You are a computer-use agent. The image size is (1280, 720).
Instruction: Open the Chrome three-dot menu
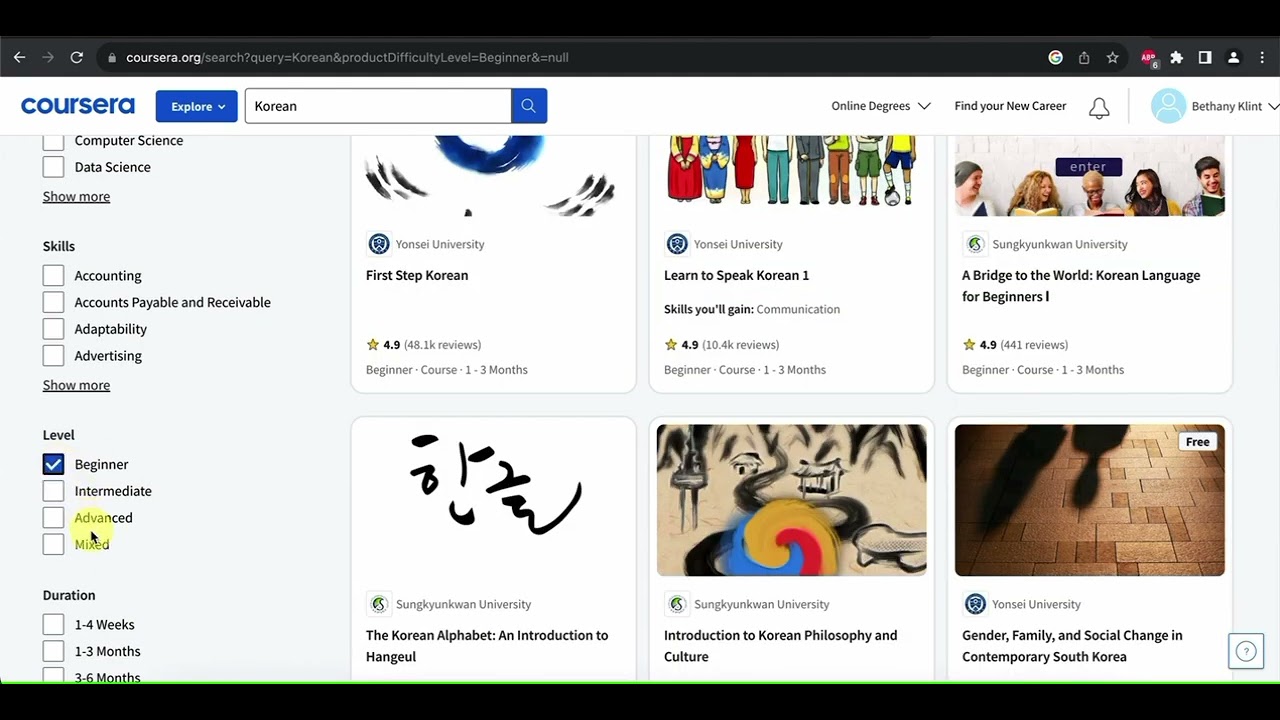click(1262, 57)
